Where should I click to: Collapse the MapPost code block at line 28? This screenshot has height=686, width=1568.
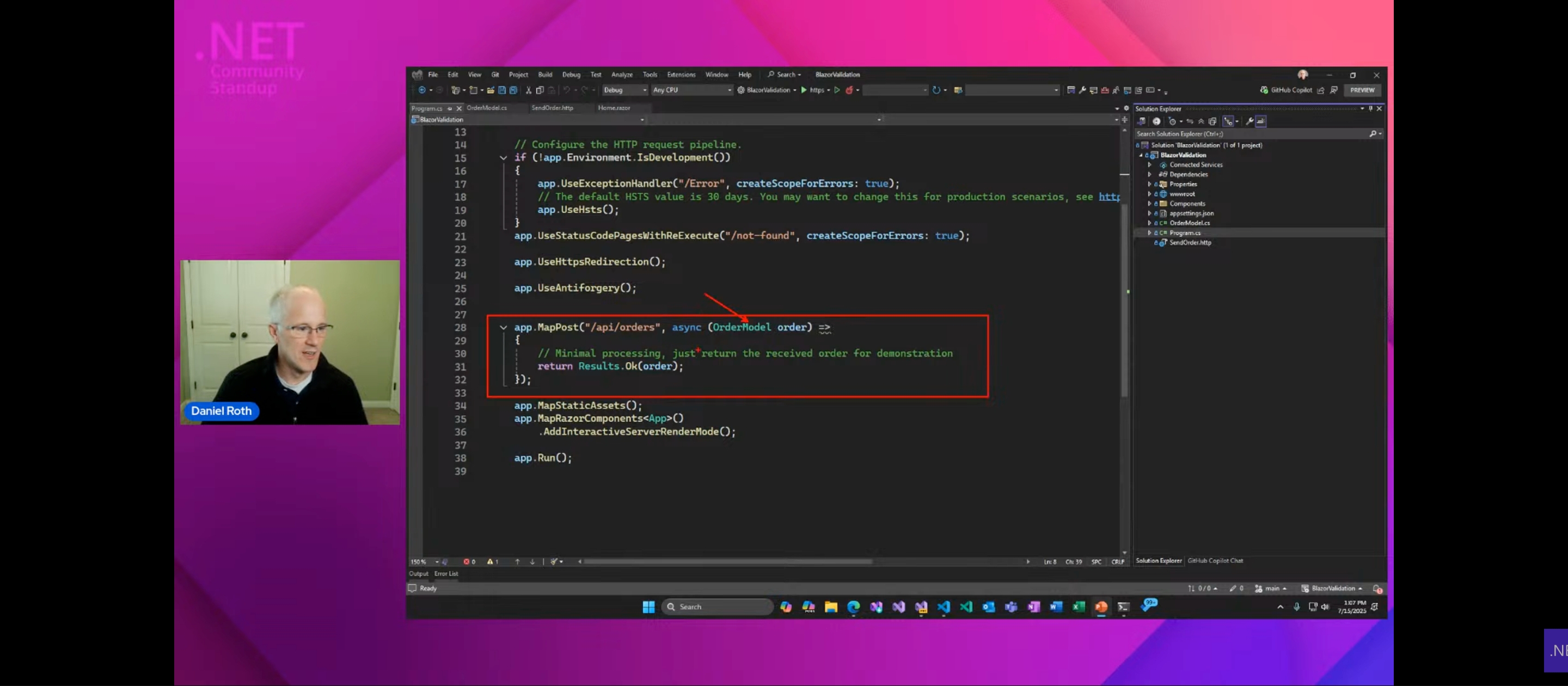[x=504, y=327]
